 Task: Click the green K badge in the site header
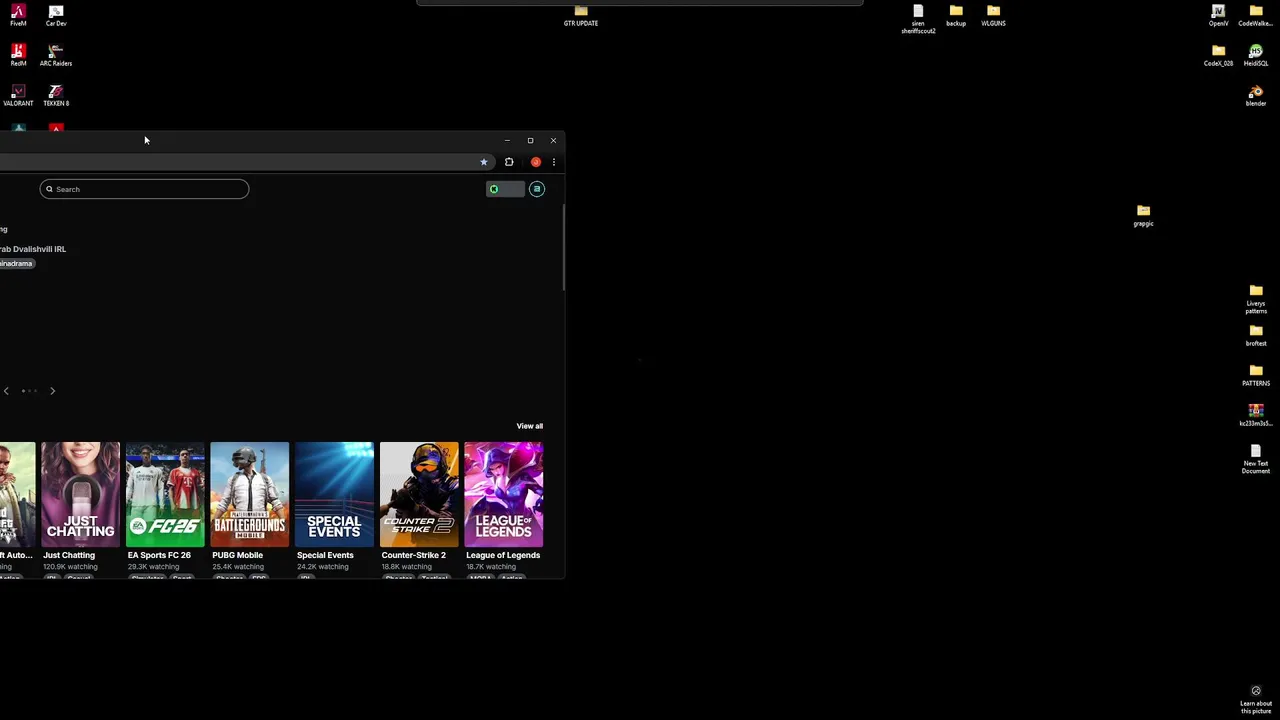(494, 189)
